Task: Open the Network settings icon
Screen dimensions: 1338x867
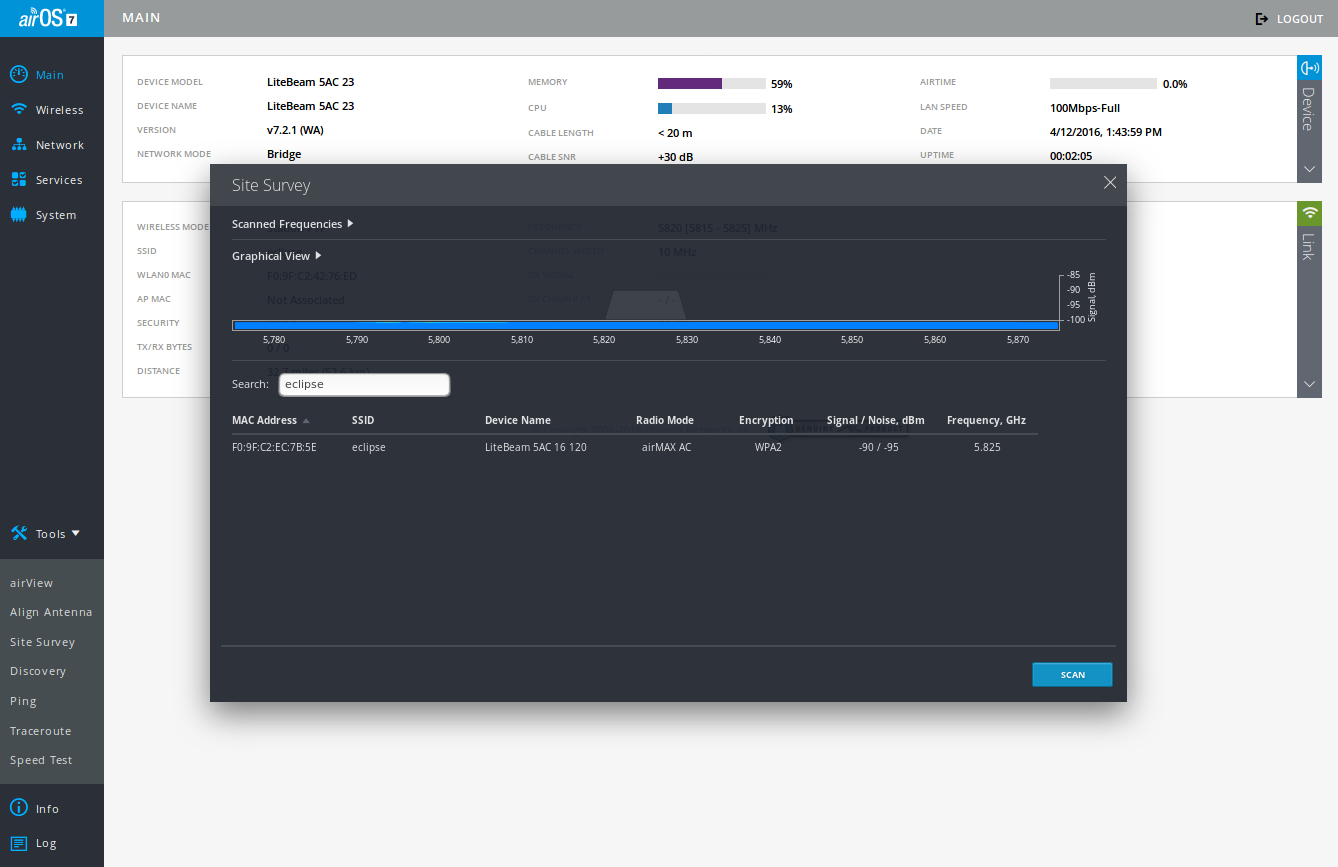Action: (x=18, y=145)
